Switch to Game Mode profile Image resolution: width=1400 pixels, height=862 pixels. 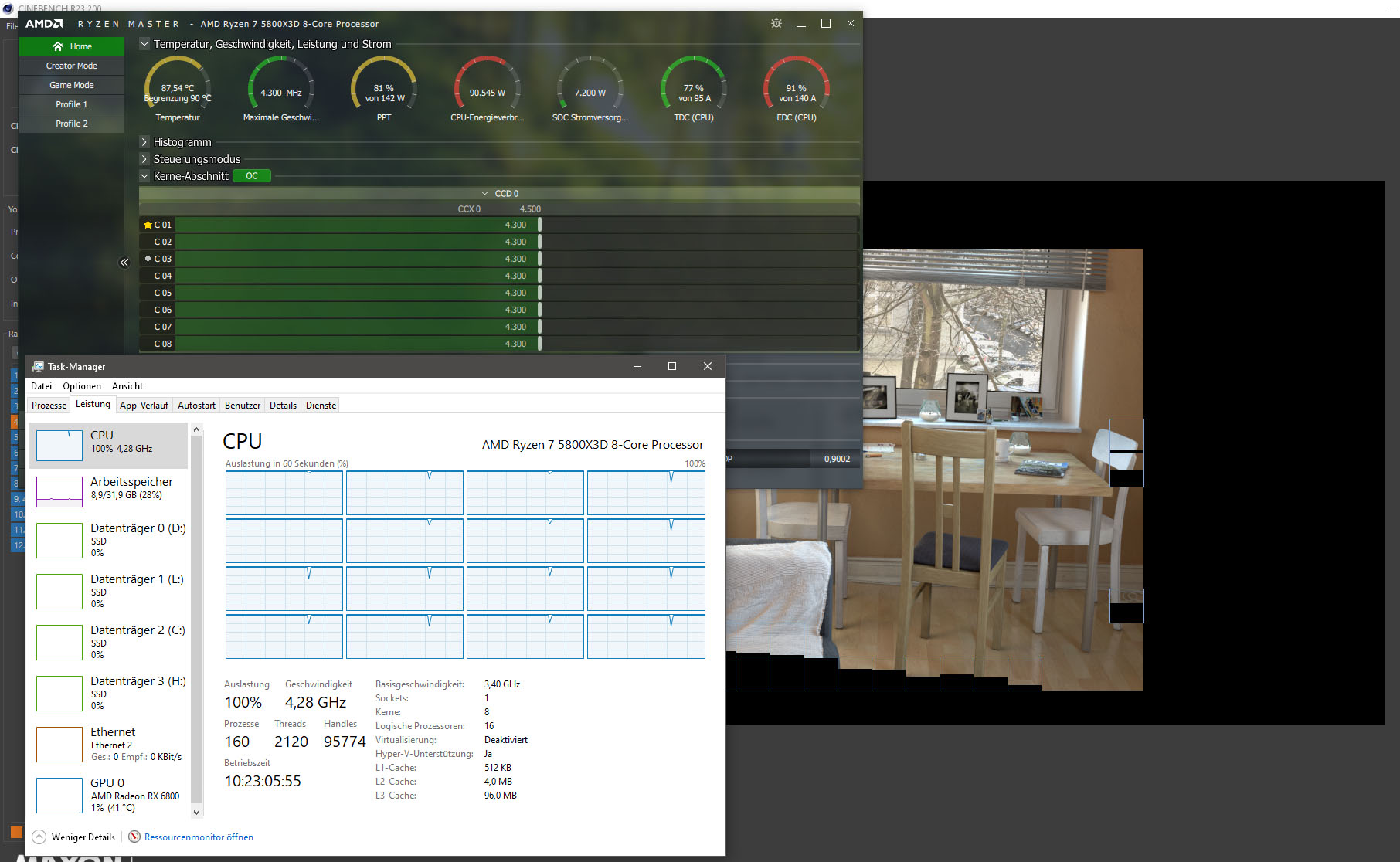click(72, 85)
